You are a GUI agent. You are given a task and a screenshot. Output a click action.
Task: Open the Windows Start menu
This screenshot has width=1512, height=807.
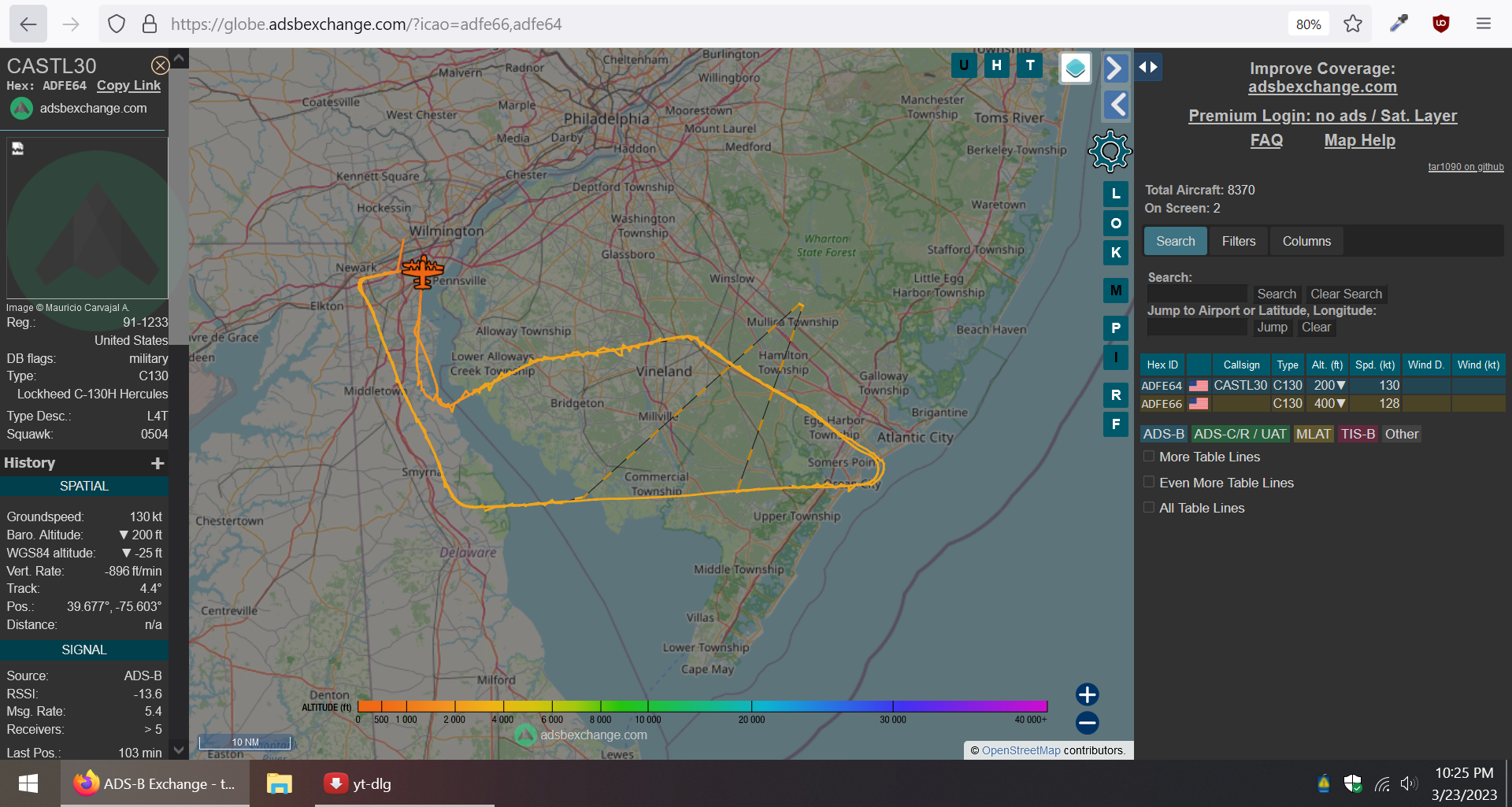pos(28,783)
